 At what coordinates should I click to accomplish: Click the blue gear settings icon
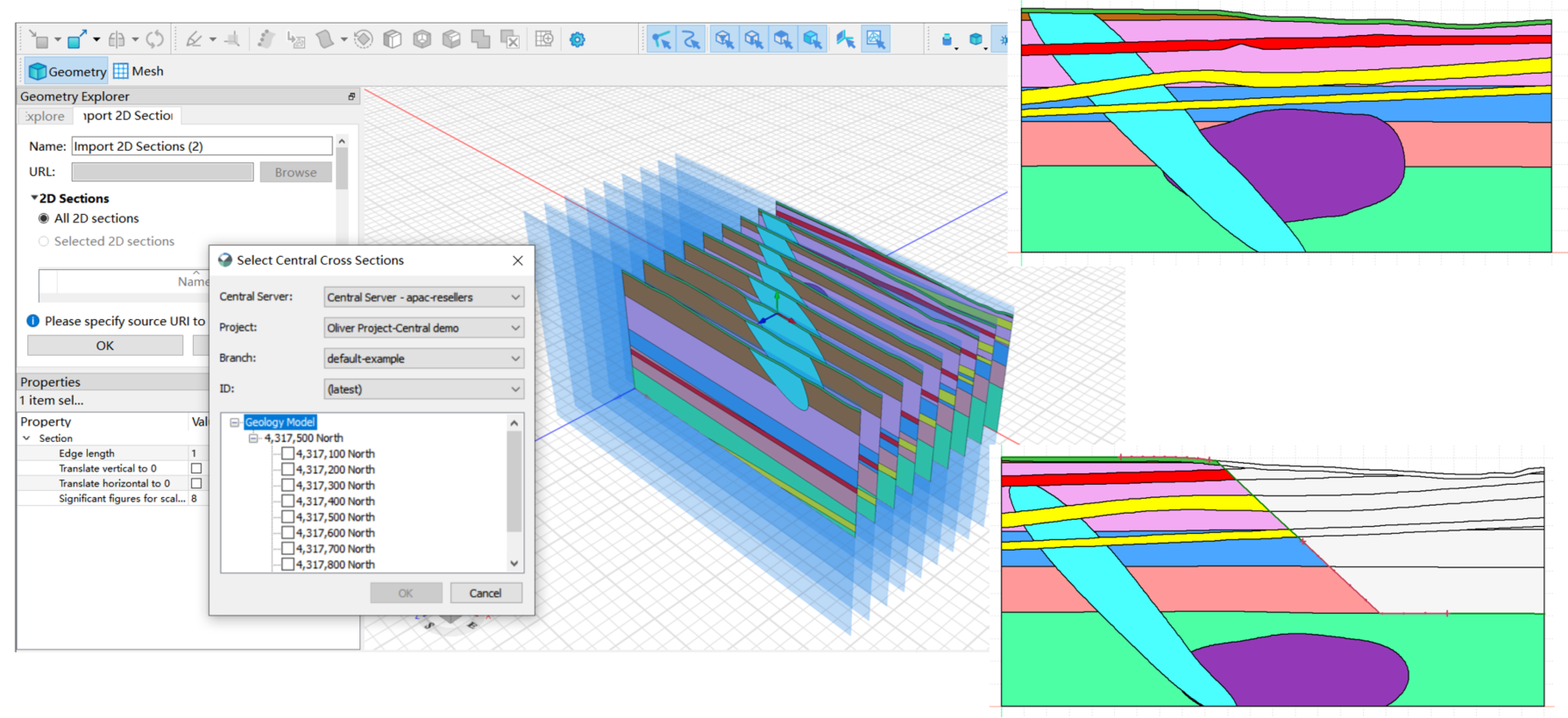coord(577,39)
